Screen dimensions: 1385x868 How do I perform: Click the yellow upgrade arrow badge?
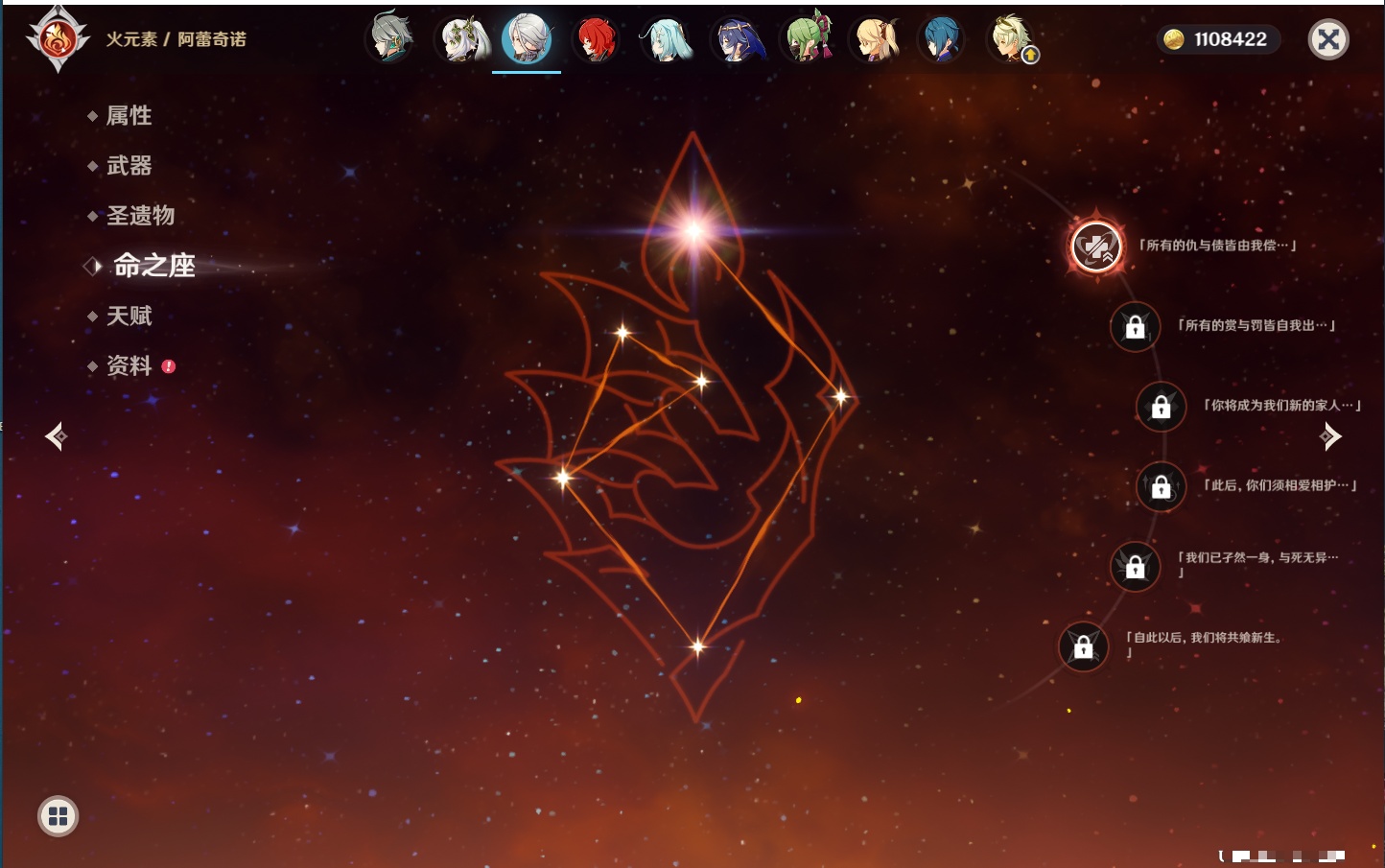click(x=1030, y=56)
